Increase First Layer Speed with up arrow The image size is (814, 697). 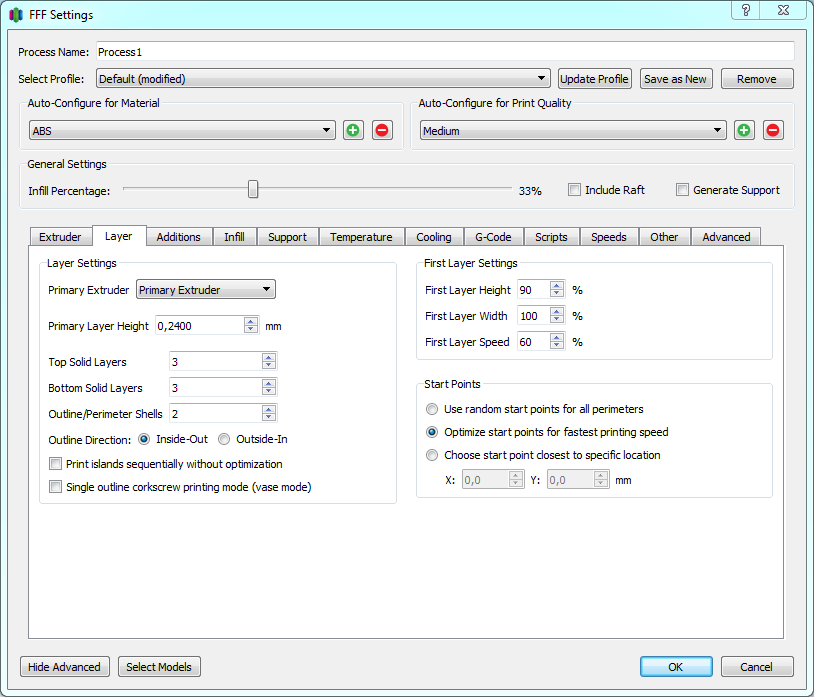(x=557, y=338)
